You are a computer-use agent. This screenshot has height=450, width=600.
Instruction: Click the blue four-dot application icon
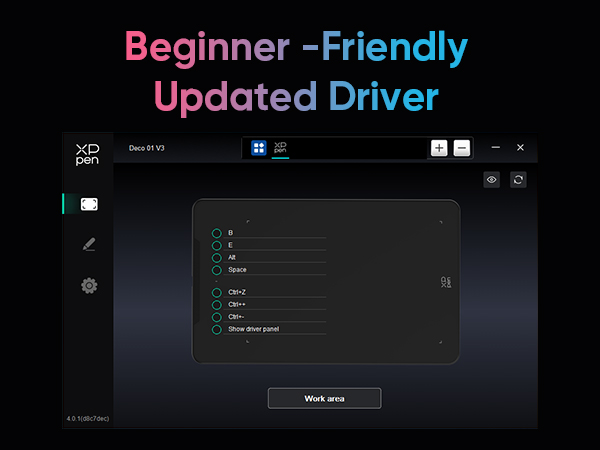(258, 148)
